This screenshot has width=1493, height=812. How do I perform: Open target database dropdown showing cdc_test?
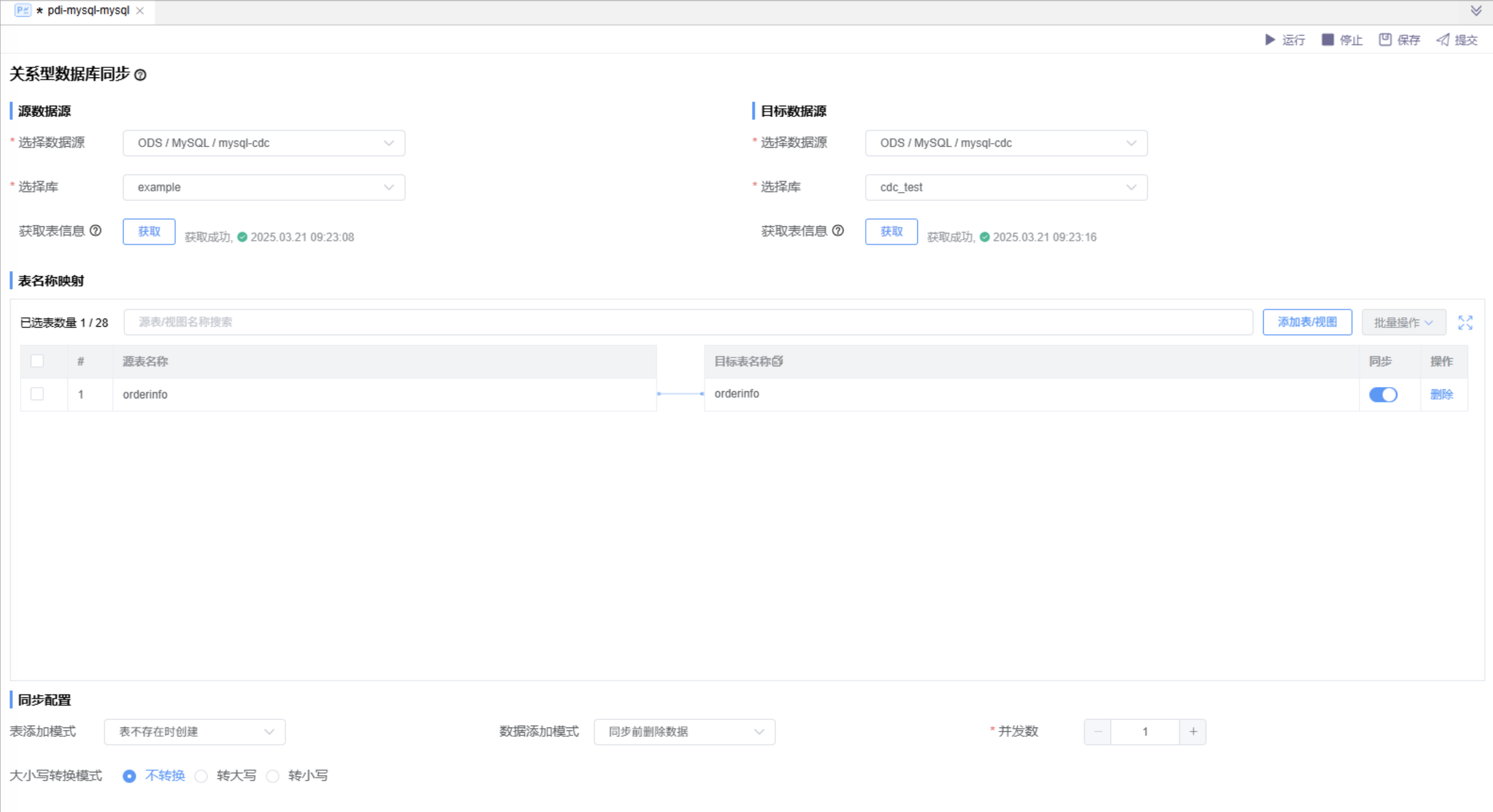coord(1005,187)
